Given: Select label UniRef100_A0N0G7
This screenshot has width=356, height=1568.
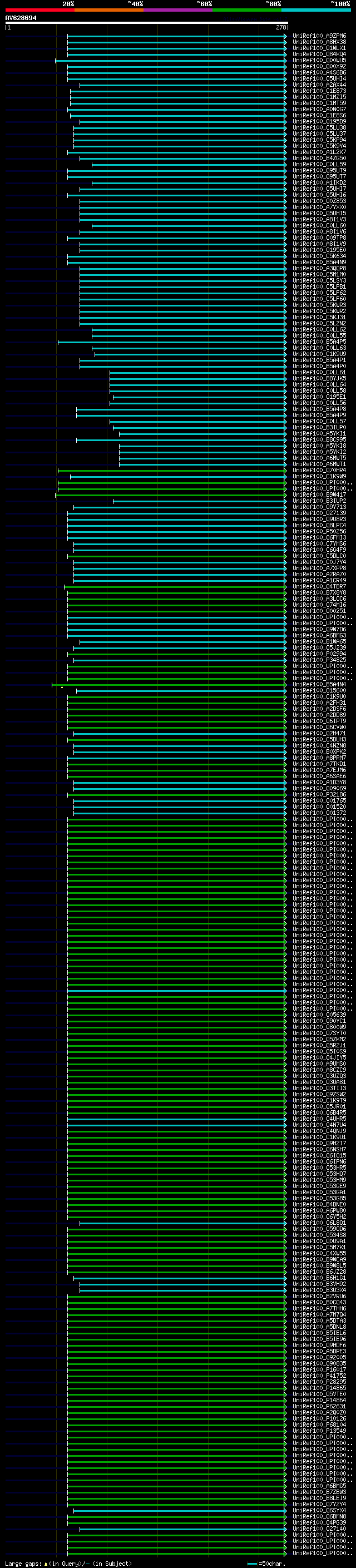Looking at the screenshot, I should [319, 109].
